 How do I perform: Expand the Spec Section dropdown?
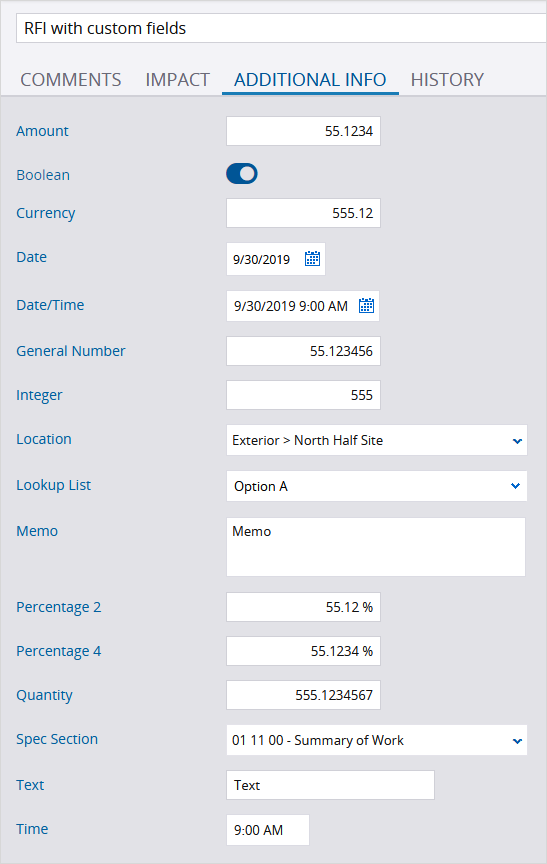click(x=517, y=741)
